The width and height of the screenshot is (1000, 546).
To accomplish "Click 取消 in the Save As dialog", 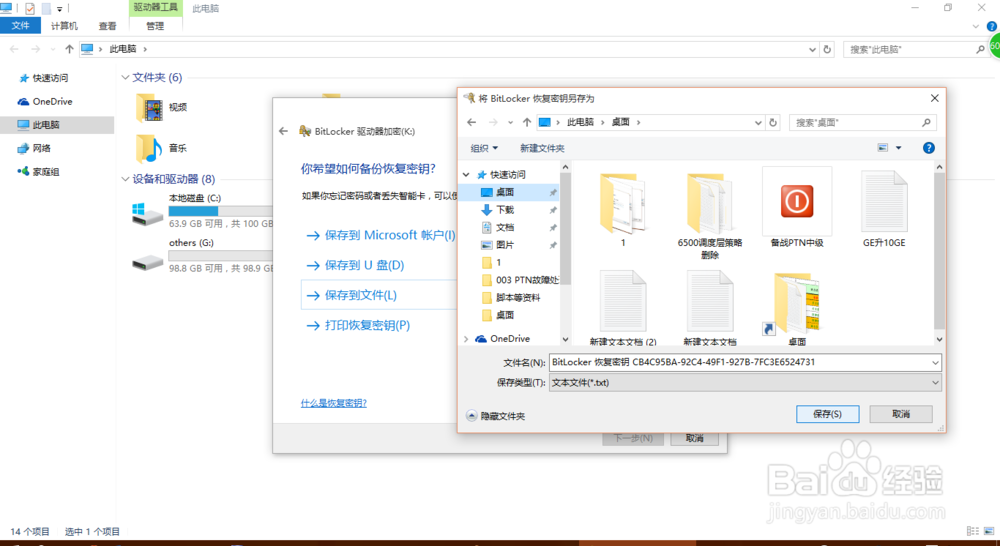I will pos(901,414).
